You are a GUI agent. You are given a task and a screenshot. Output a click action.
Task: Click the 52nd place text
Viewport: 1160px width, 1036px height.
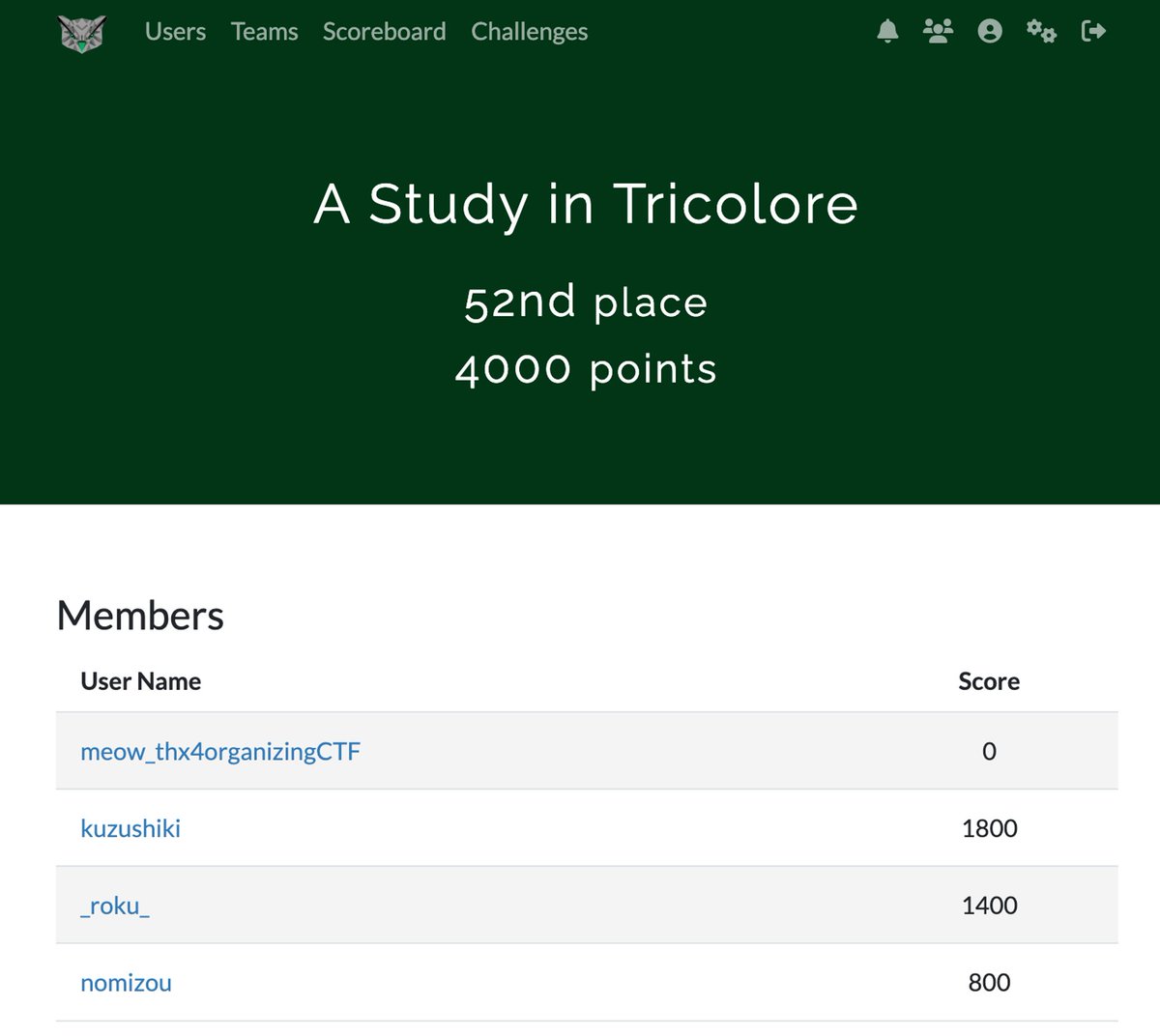tap(586, 302)
